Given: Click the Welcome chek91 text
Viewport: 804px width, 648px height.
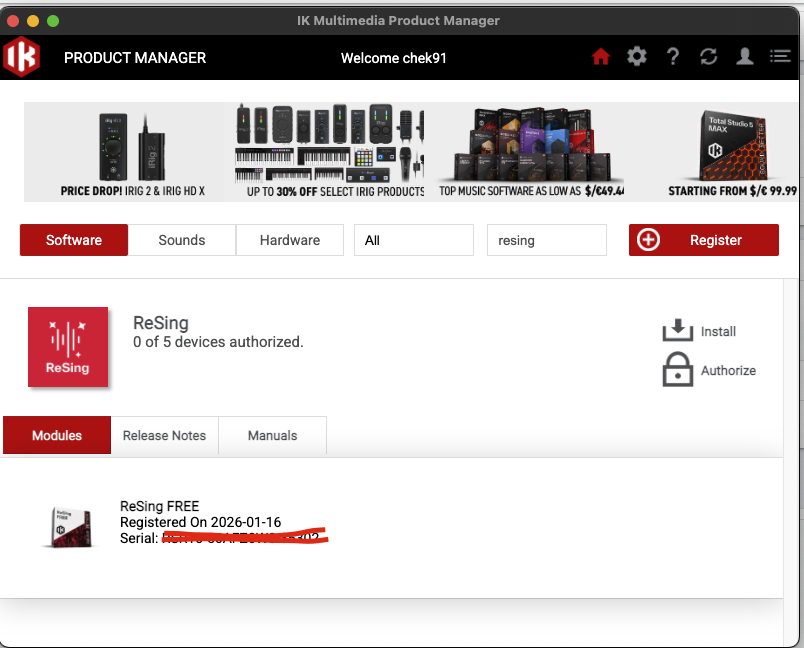Looking at the screenshot, I should 393,58.
